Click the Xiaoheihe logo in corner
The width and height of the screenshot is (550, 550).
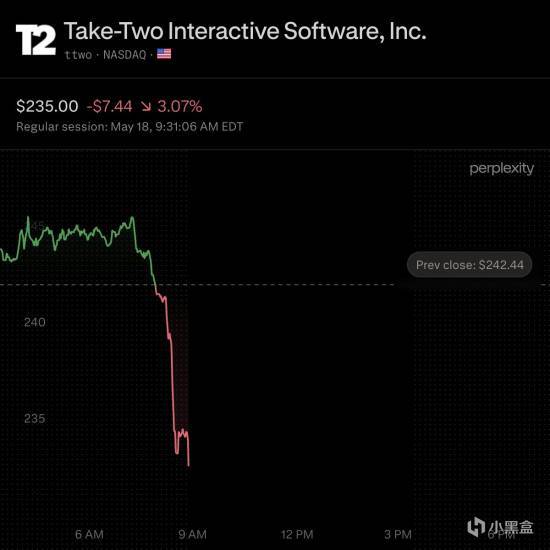pyautogui.click(x=501, y=527)
